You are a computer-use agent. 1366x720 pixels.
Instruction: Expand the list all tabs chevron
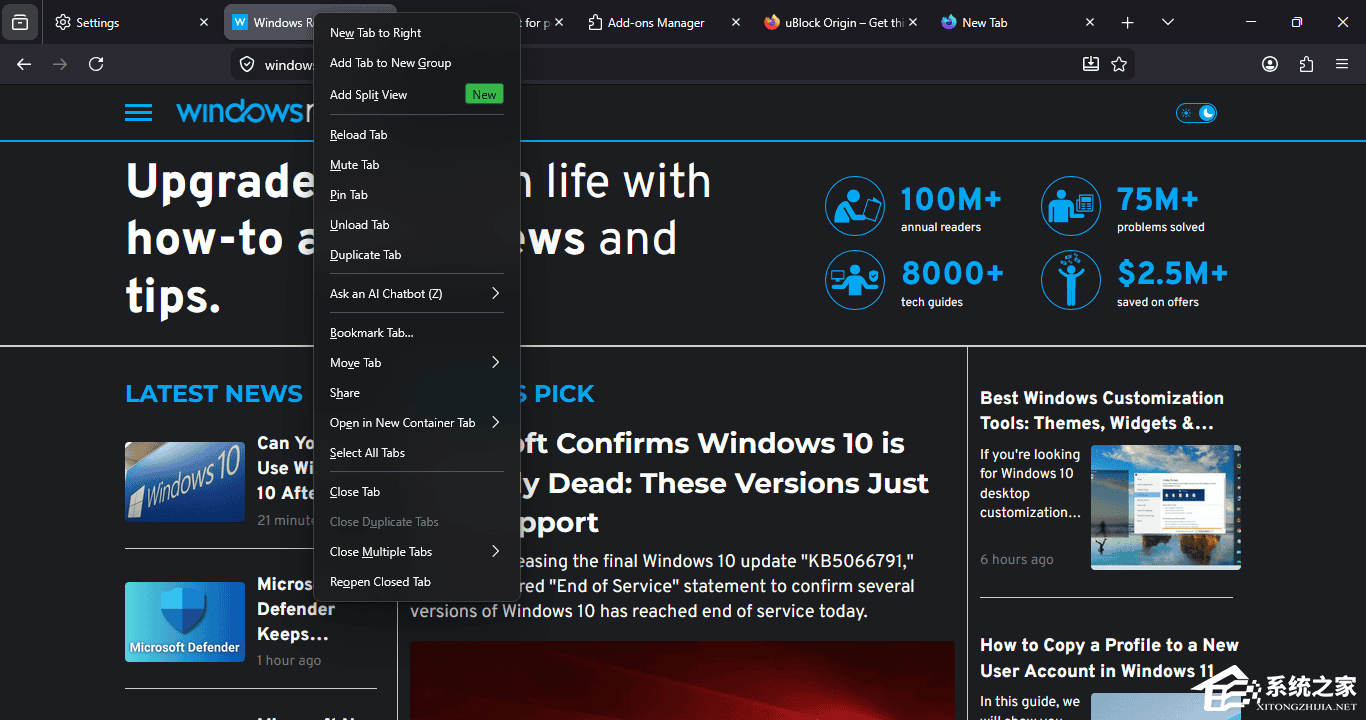click(1168, 22)
